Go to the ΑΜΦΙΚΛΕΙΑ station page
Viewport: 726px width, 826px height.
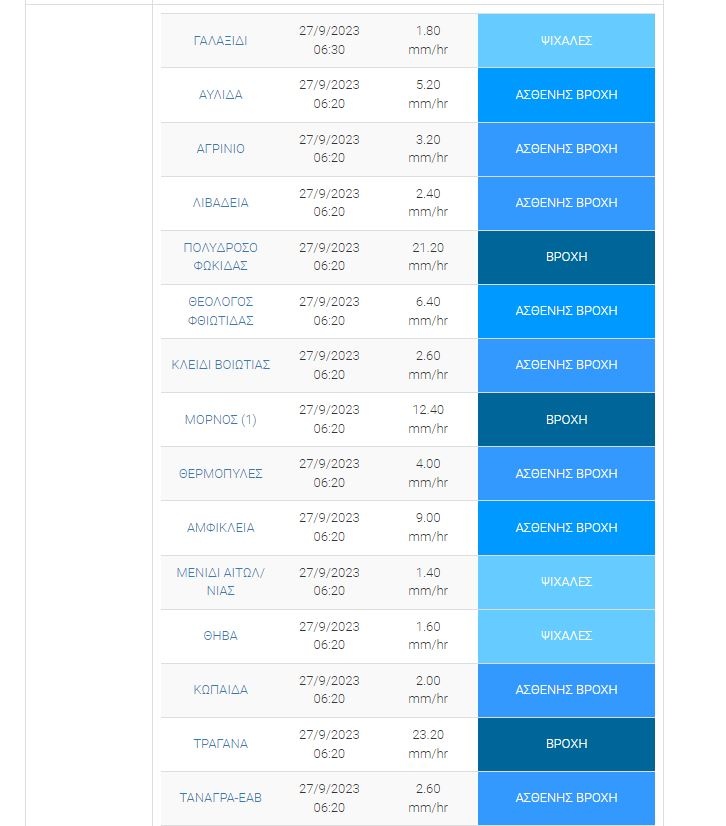tap(220, 528)
